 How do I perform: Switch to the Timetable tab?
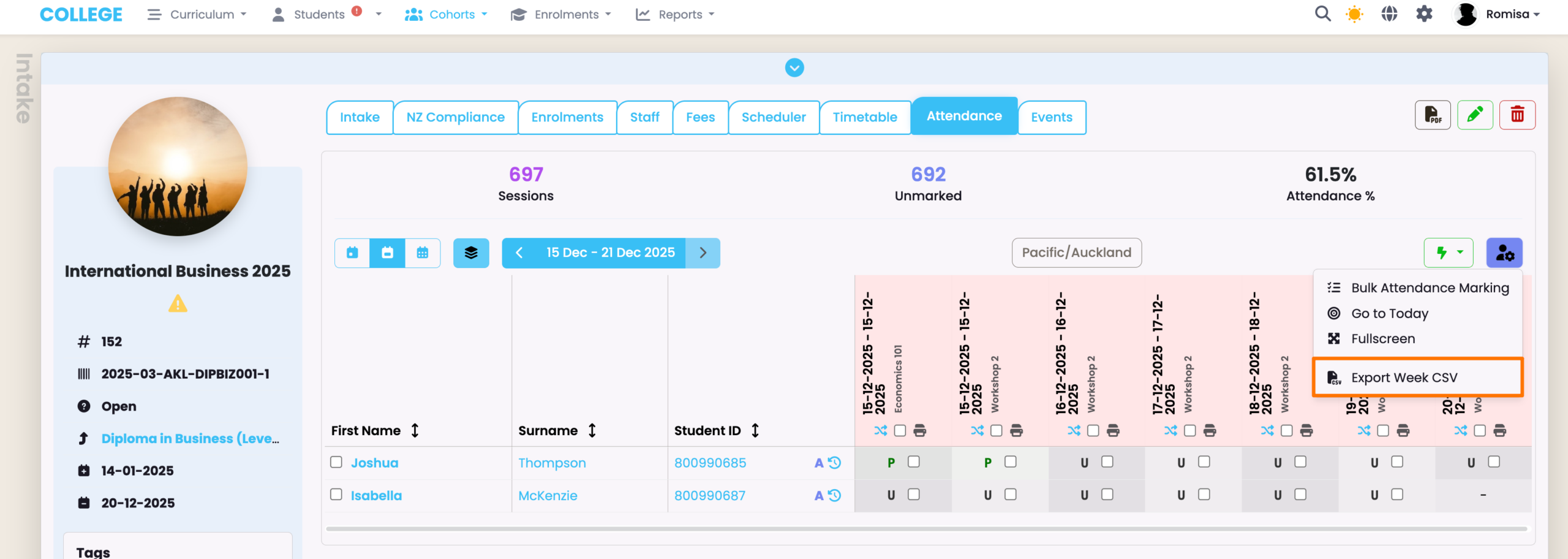pos(864,117)
